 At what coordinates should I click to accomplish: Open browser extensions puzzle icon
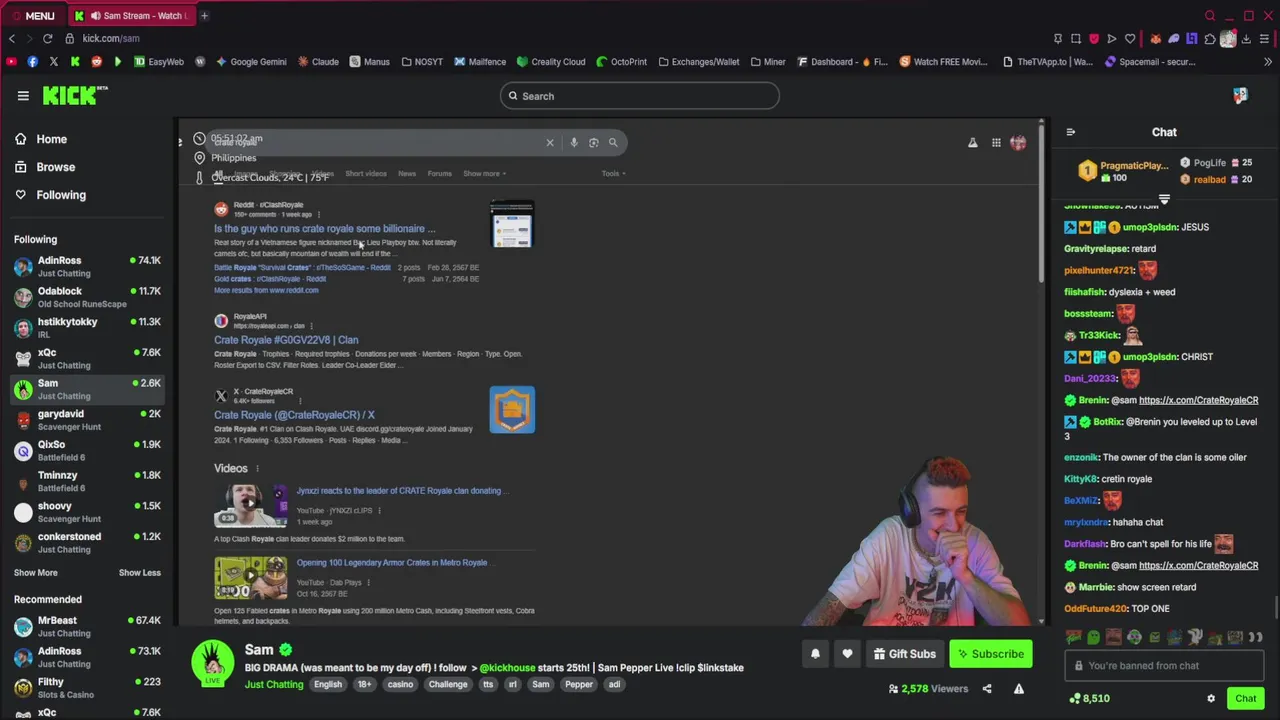[x=1210, y=38]
